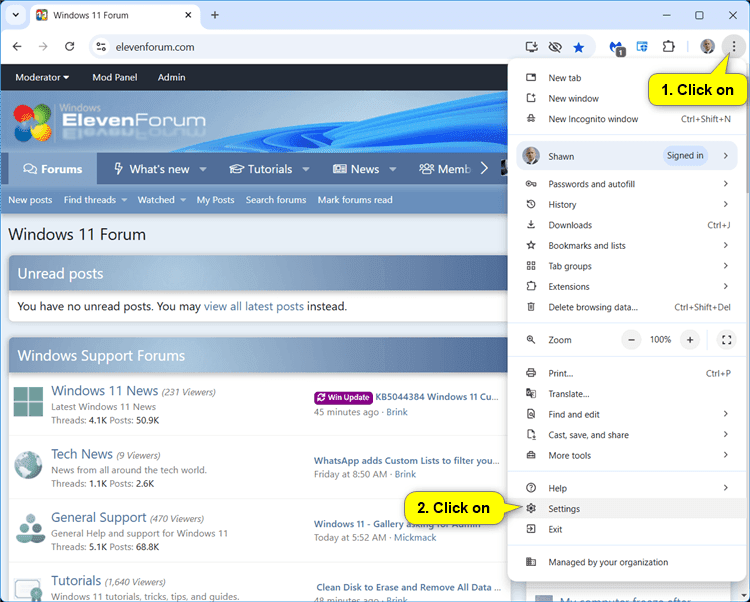Click the profile avatar in the toolbar

[707, 46]
